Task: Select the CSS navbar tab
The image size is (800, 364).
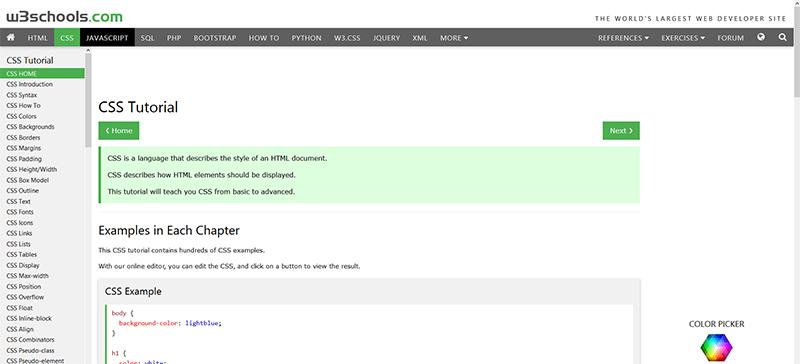Action: 67,38
